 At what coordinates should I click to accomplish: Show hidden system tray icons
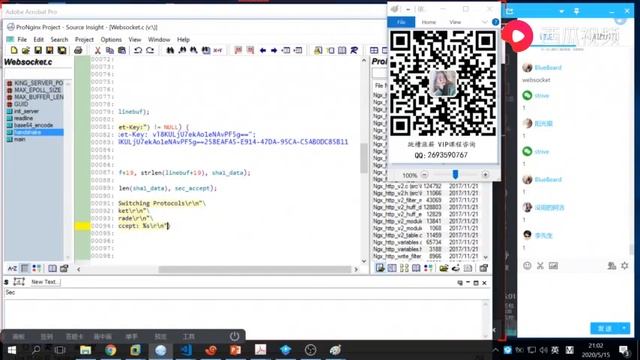coord(495,350)
